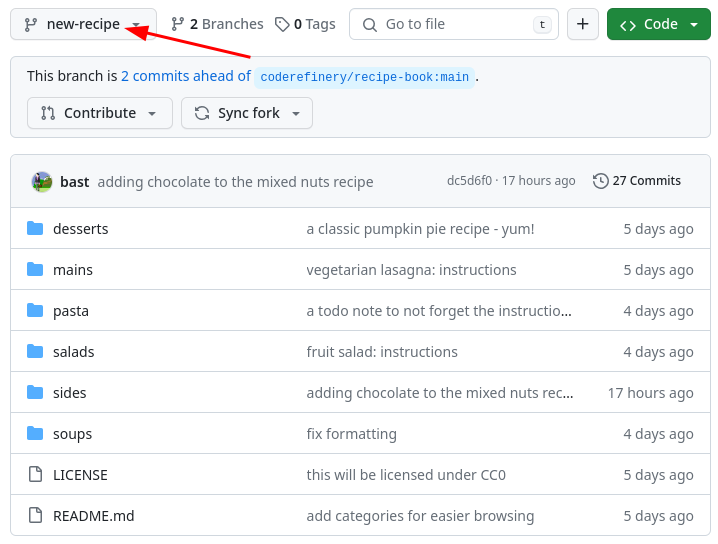Open the pasta folder

(71, 311)
